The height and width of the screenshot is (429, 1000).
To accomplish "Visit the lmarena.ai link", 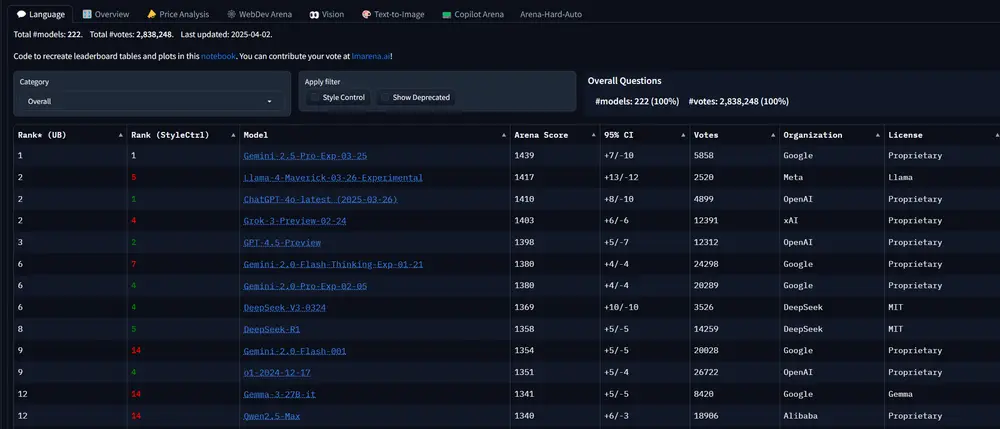I will 371,56.
